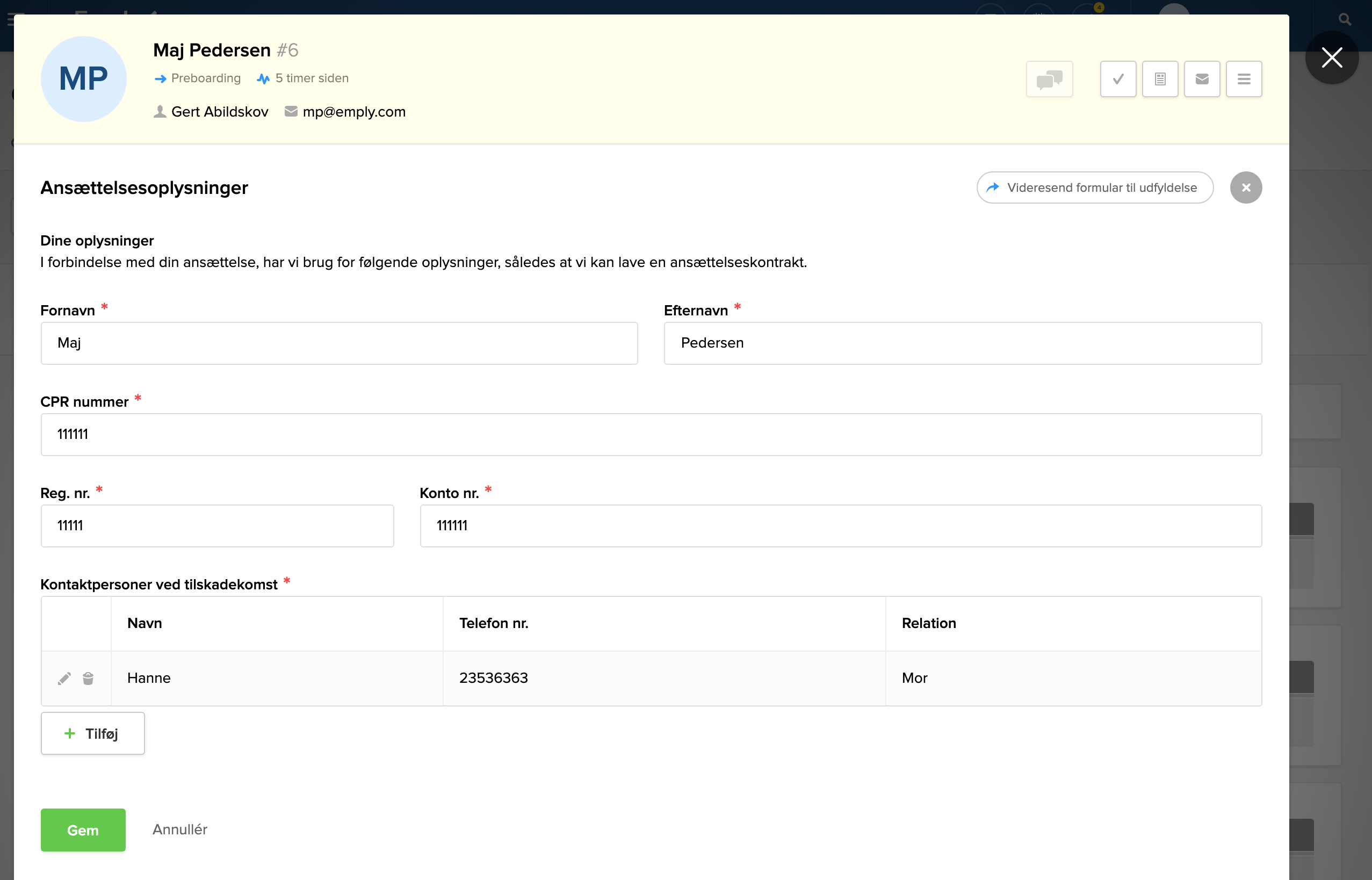Close the Ansættelsesoplysninger form with grey X
1372x880 pixels.
(1246, 187)
